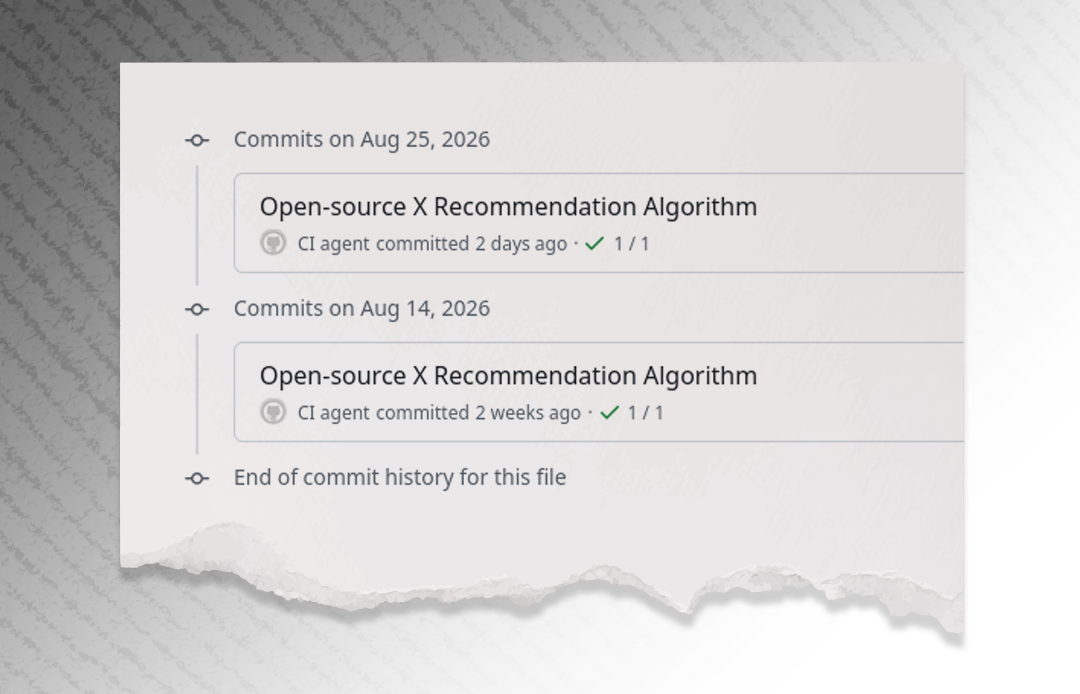
Task: Click the timeline line below Aug 14 heading
Action: tap(197, 394)
